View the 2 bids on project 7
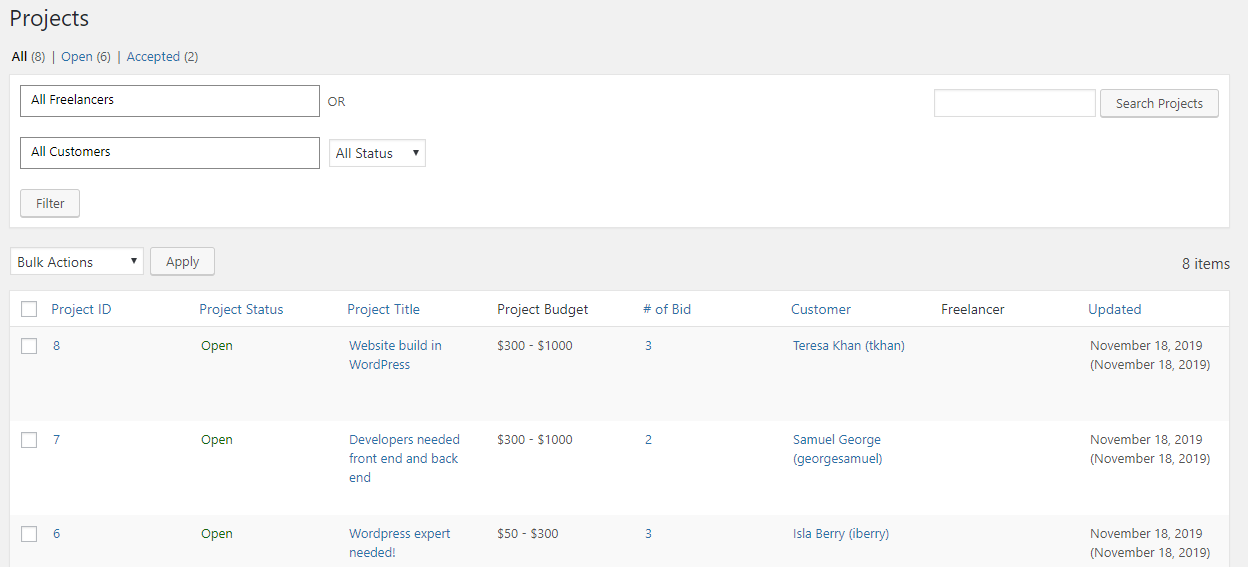The height and width of the screenshot is (567, 1248). click(x=648, y=440)
